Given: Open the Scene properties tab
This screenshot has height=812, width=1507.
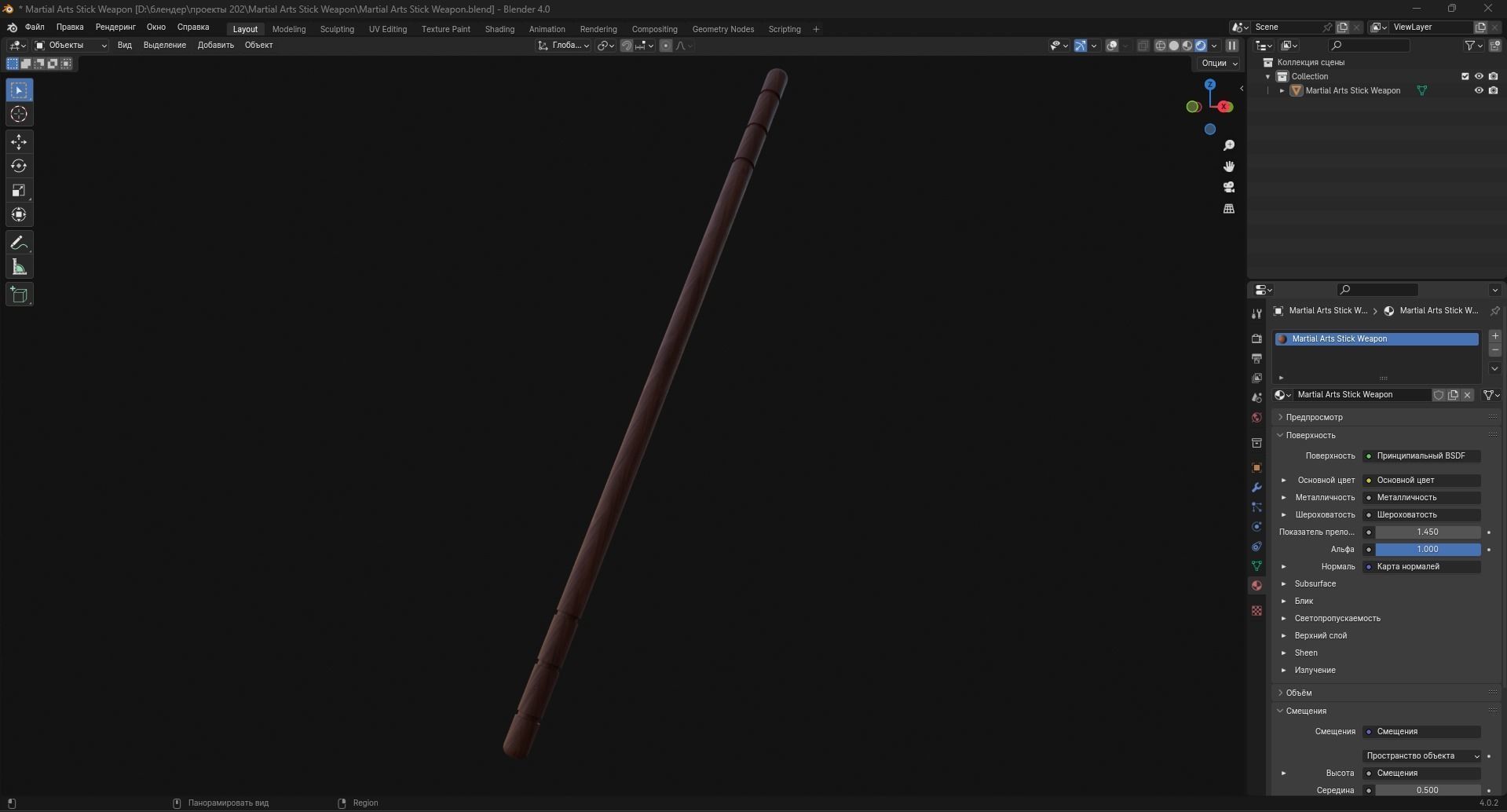Looking at the screenshot, I should (x=1256, y=397).
